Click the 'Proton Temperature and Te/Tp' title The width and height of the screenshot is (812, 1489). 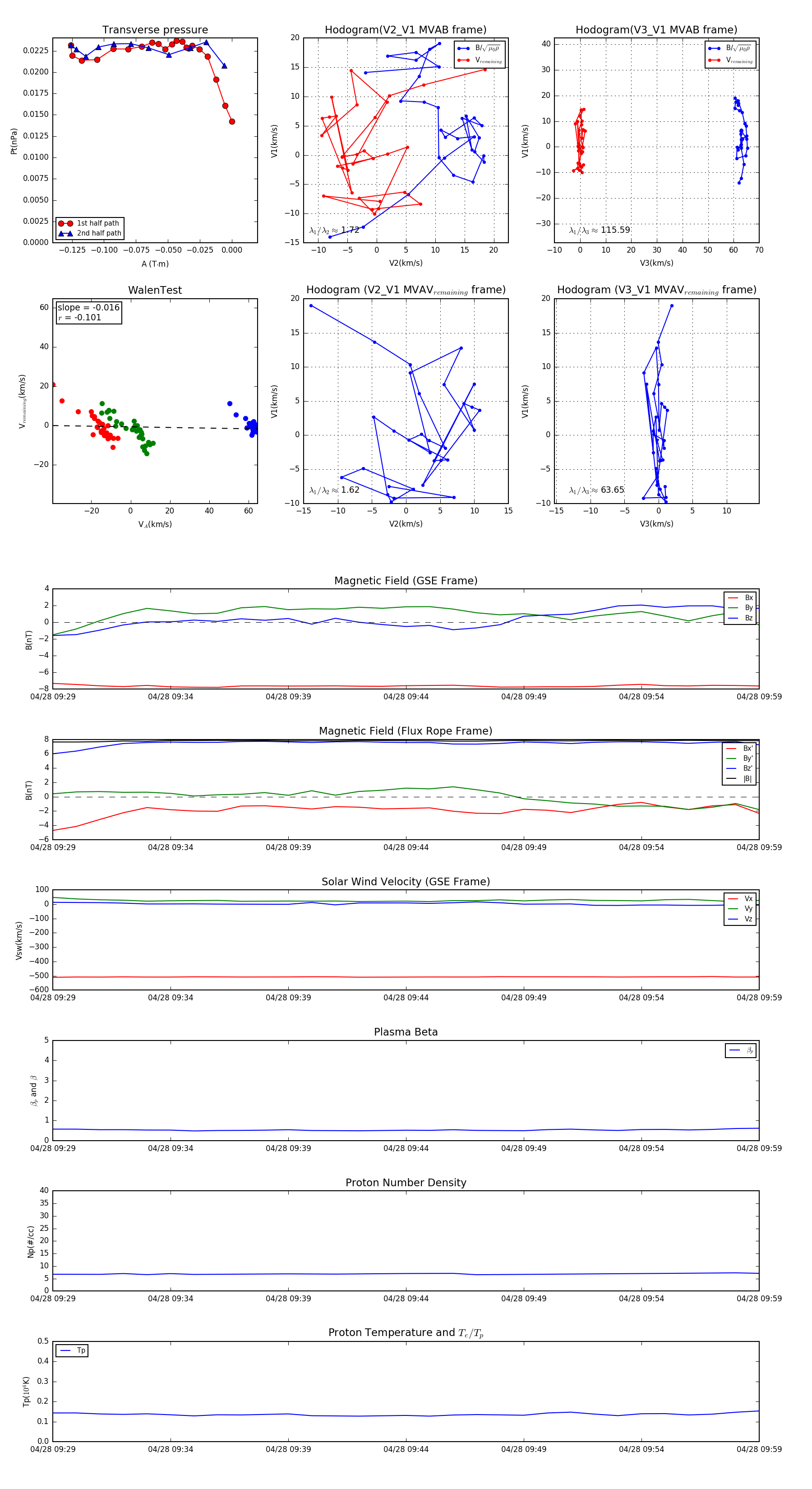pos(406,1333)
